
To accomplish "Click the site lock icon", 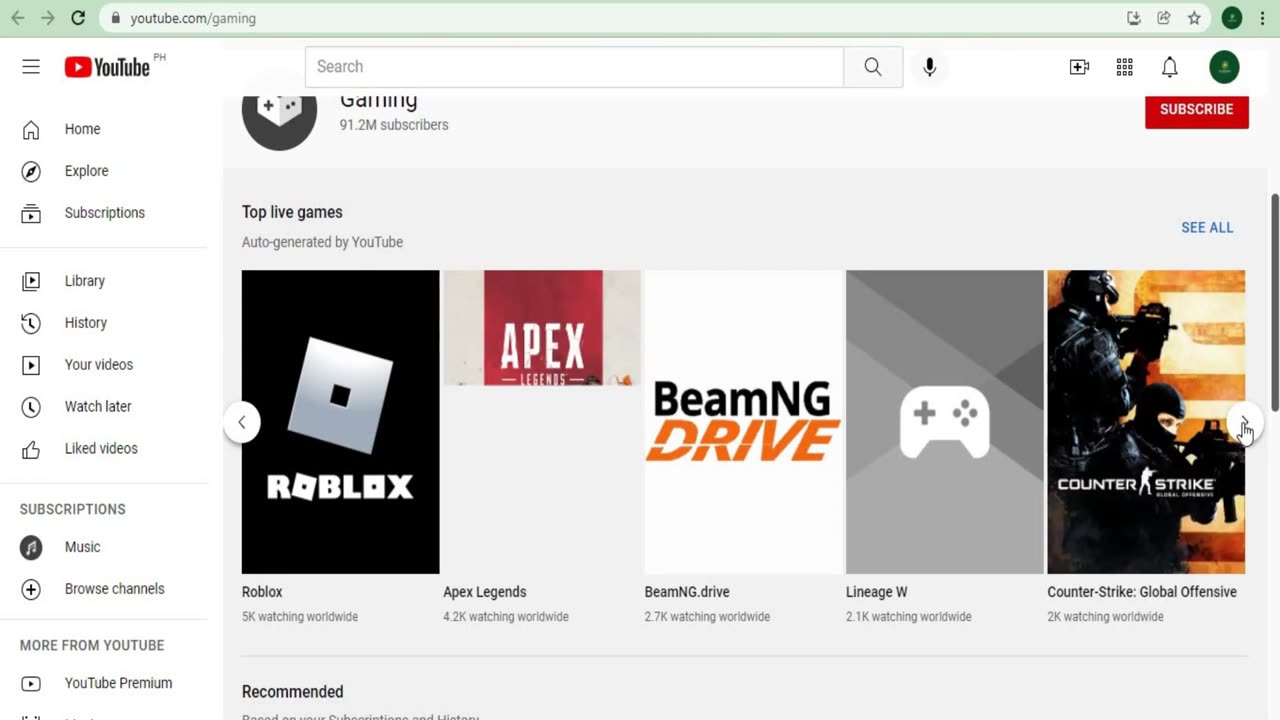I will coord(116,18).
